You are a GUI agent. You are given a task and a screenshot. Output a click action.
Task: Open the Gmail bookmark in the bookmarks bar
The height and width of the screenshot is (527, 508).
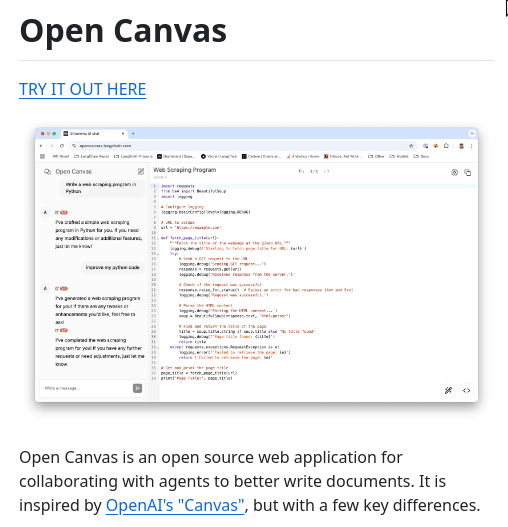(61, 156)
